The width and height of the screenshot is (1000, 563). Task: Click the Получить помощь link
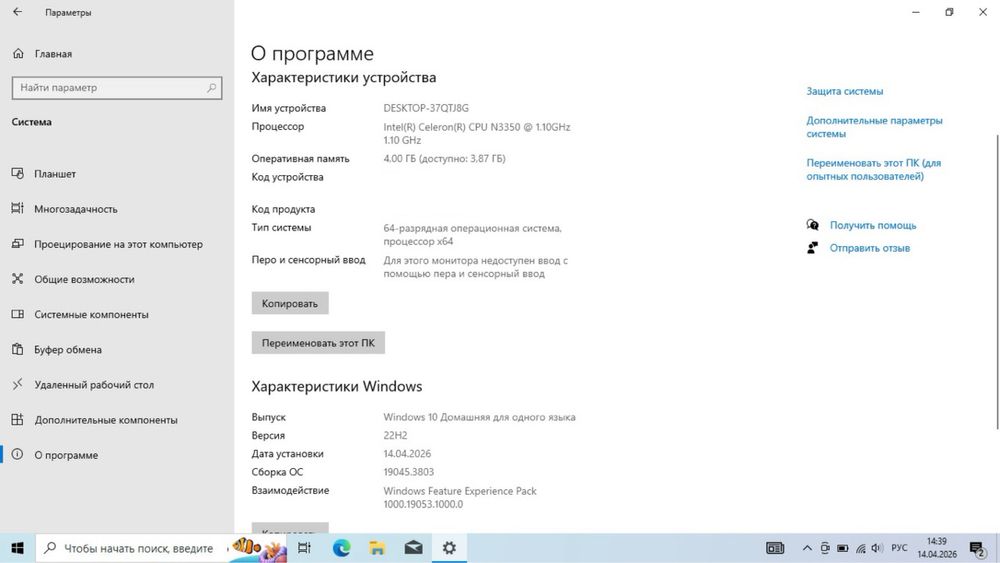[x=872, y=225]
